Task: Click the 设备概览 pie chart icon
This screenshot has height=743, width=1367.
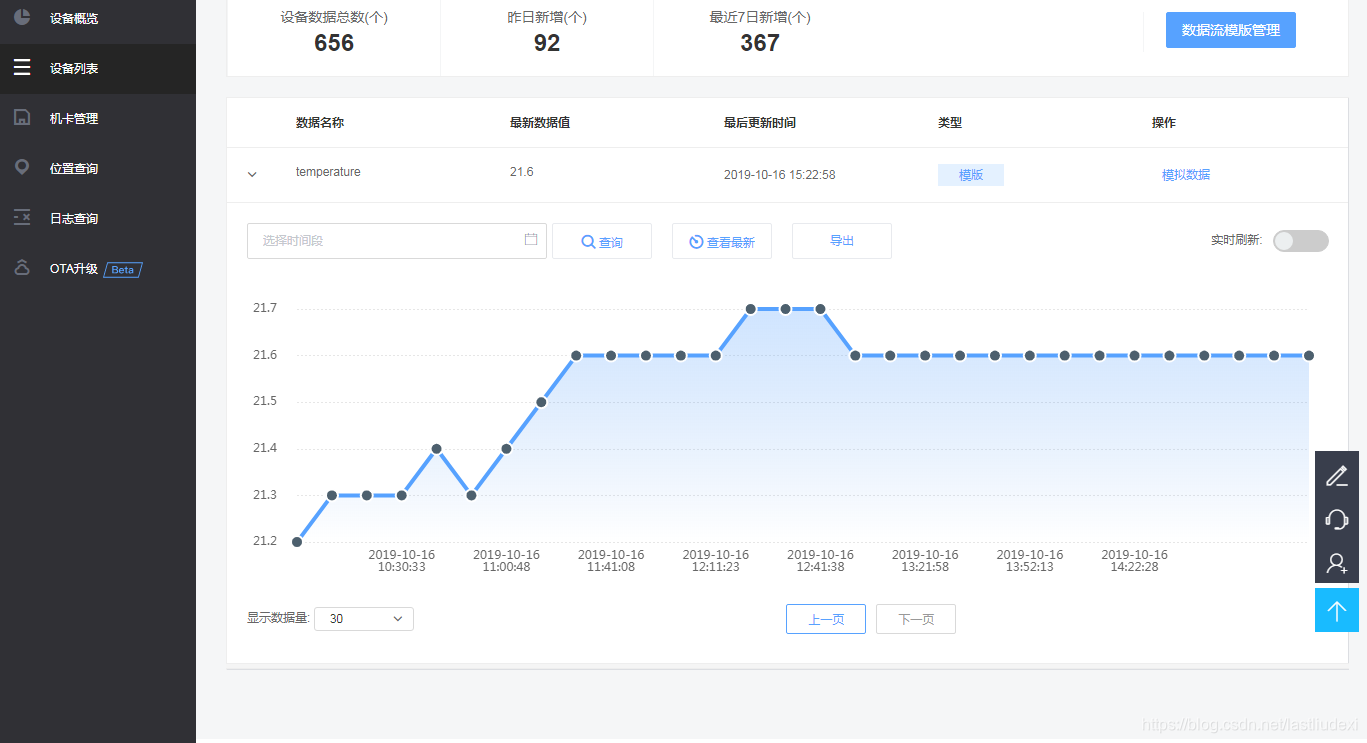Action: coord(22,18)
